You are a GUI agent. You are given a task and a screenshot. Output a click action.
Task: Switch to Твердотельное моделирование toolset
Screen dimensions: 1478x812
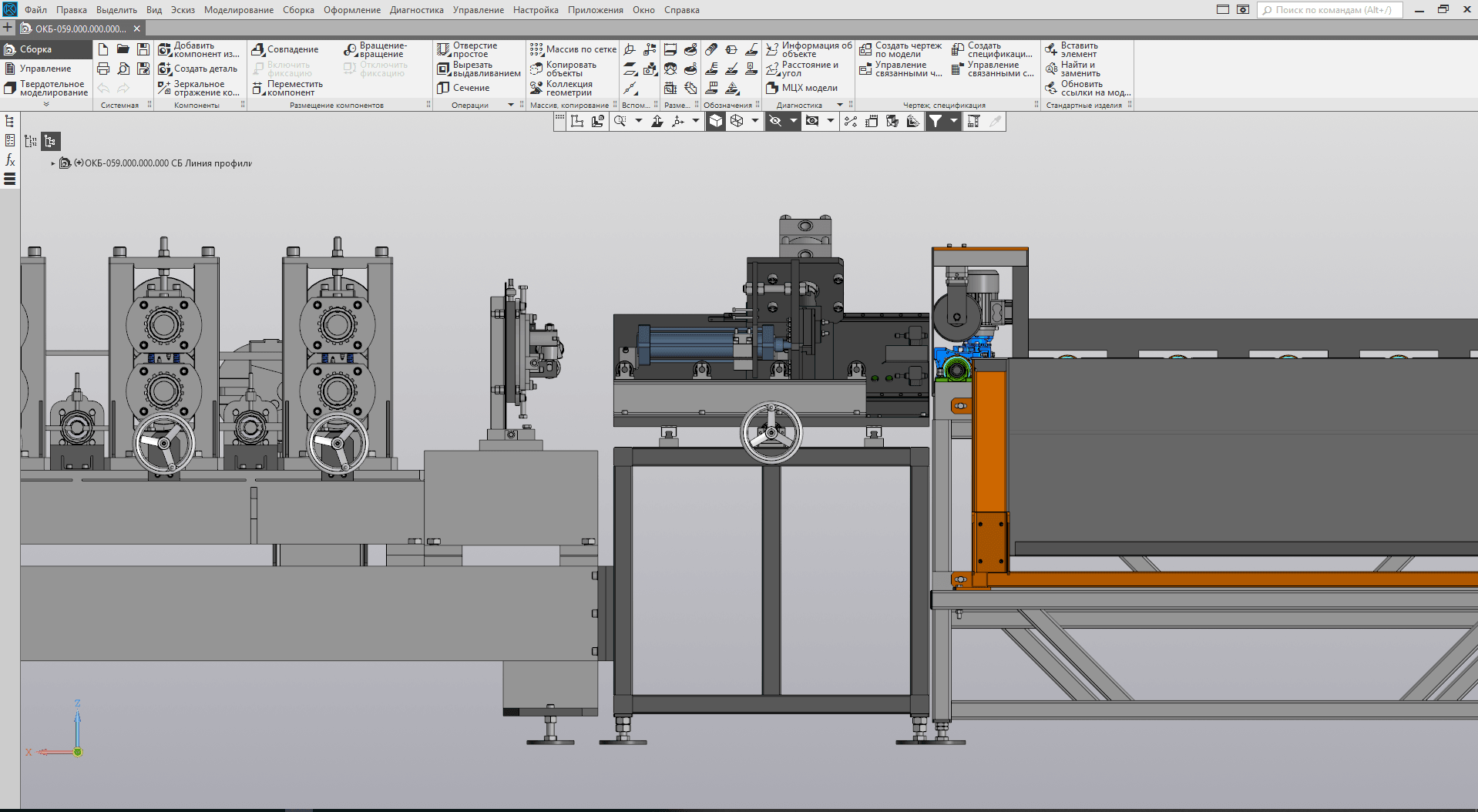pyautogui.click(x=46, y=88)
